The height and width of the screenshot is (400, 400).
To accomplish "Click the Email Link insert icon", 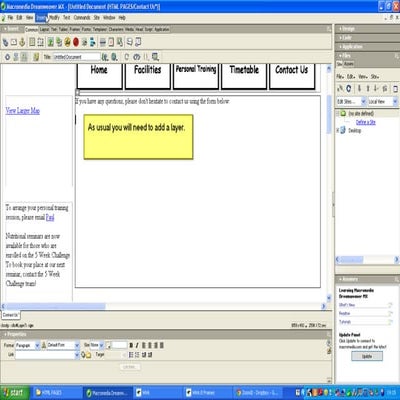I will (x=14, y=42).
